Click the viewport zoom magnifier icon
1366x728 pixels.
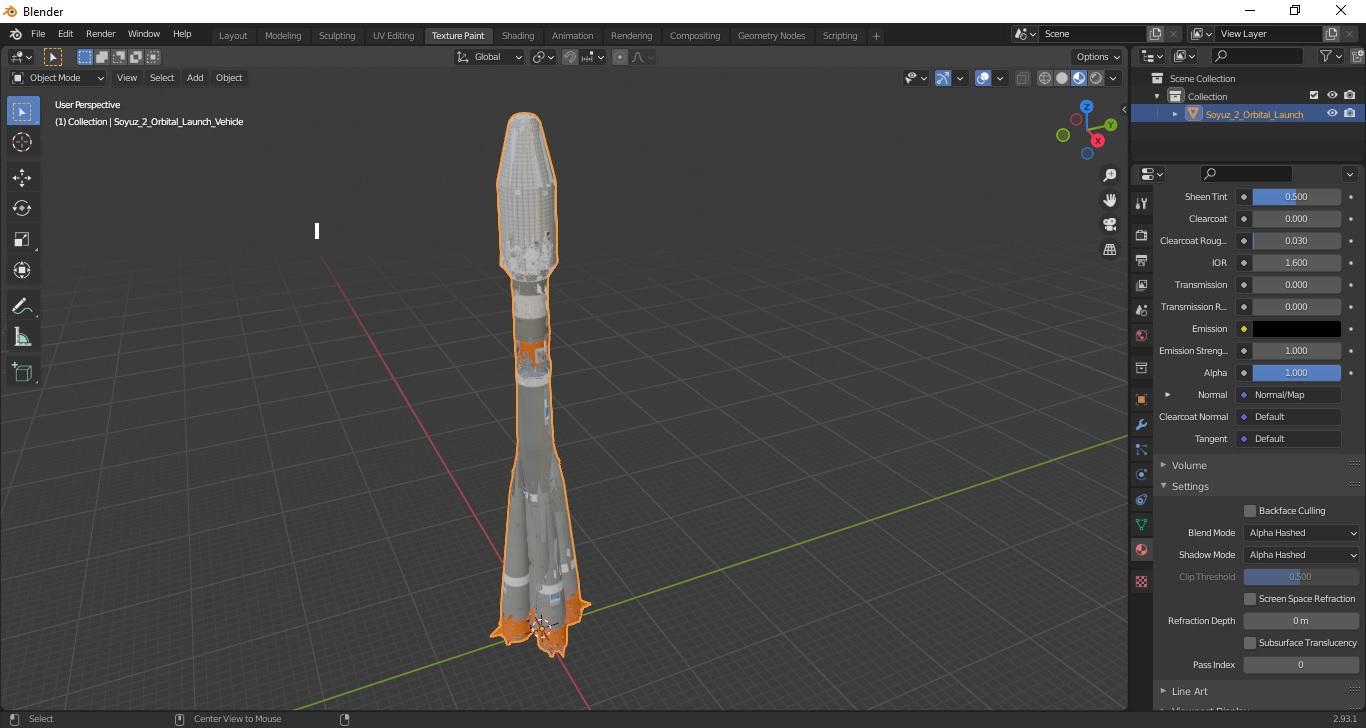click(x=1109, y=175)
